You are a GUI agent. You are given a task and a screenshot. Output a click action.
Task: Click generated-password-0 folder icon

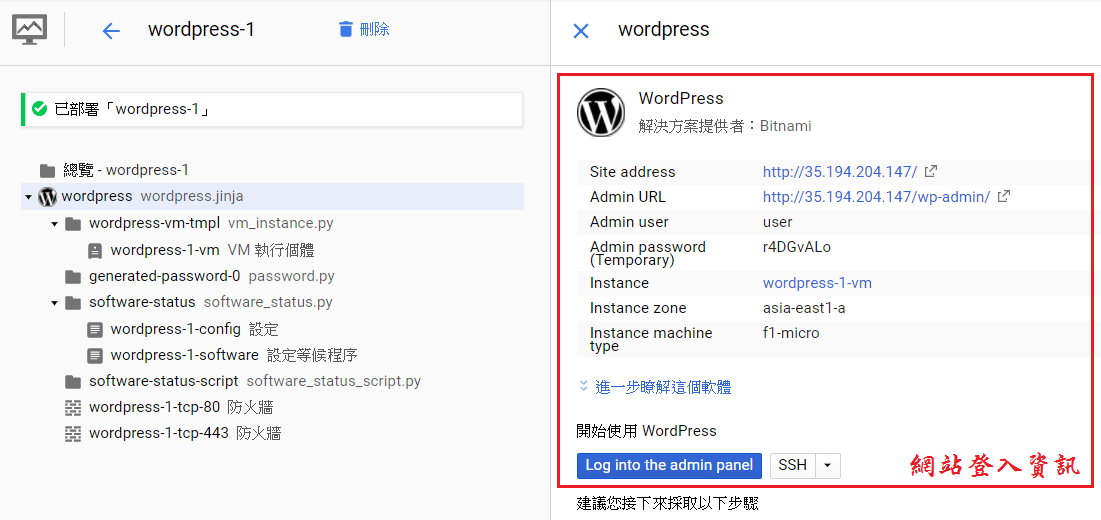(x=72, y=276)
